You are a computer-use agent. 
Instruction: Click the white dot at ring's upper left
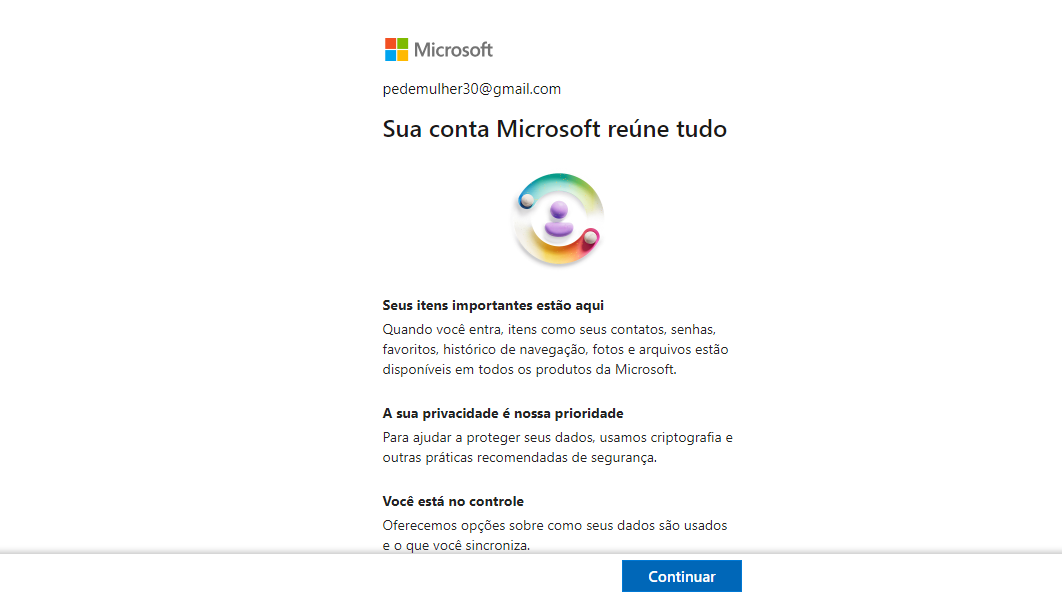[x=527, y=201]
